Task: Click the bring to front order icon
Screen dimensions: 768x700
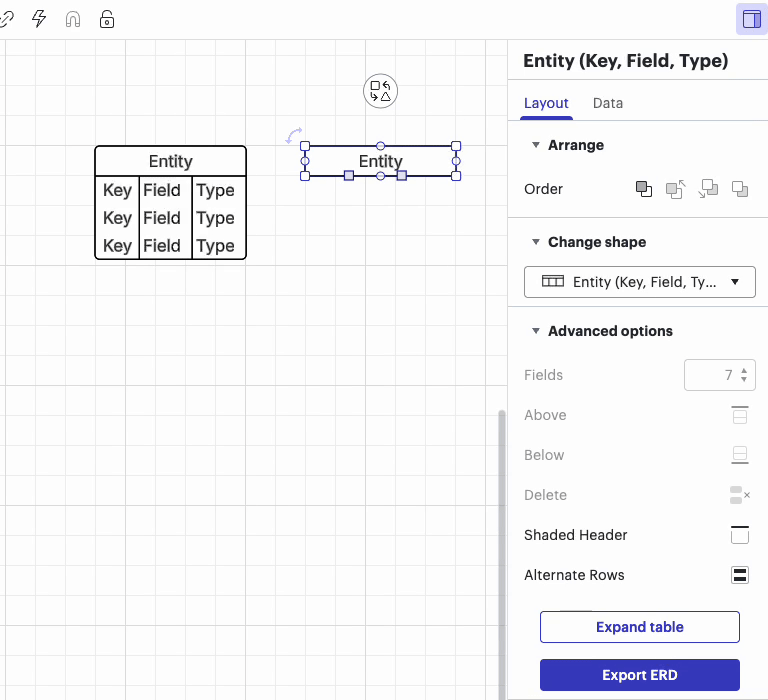Action: pyautogui.click(x=644, y=189)
